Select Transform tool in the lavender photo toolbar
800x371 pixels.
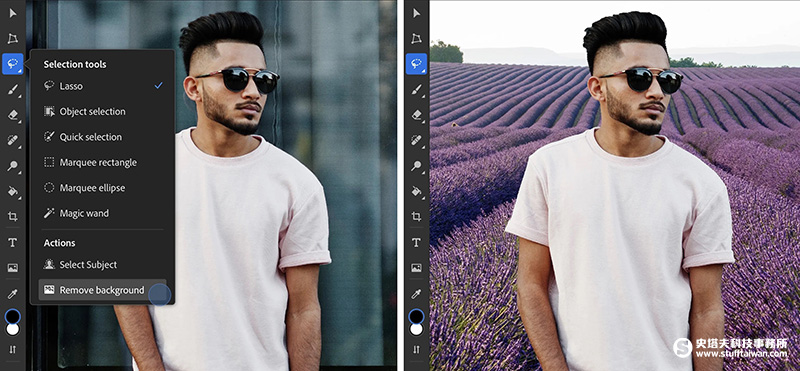point(417,39)
